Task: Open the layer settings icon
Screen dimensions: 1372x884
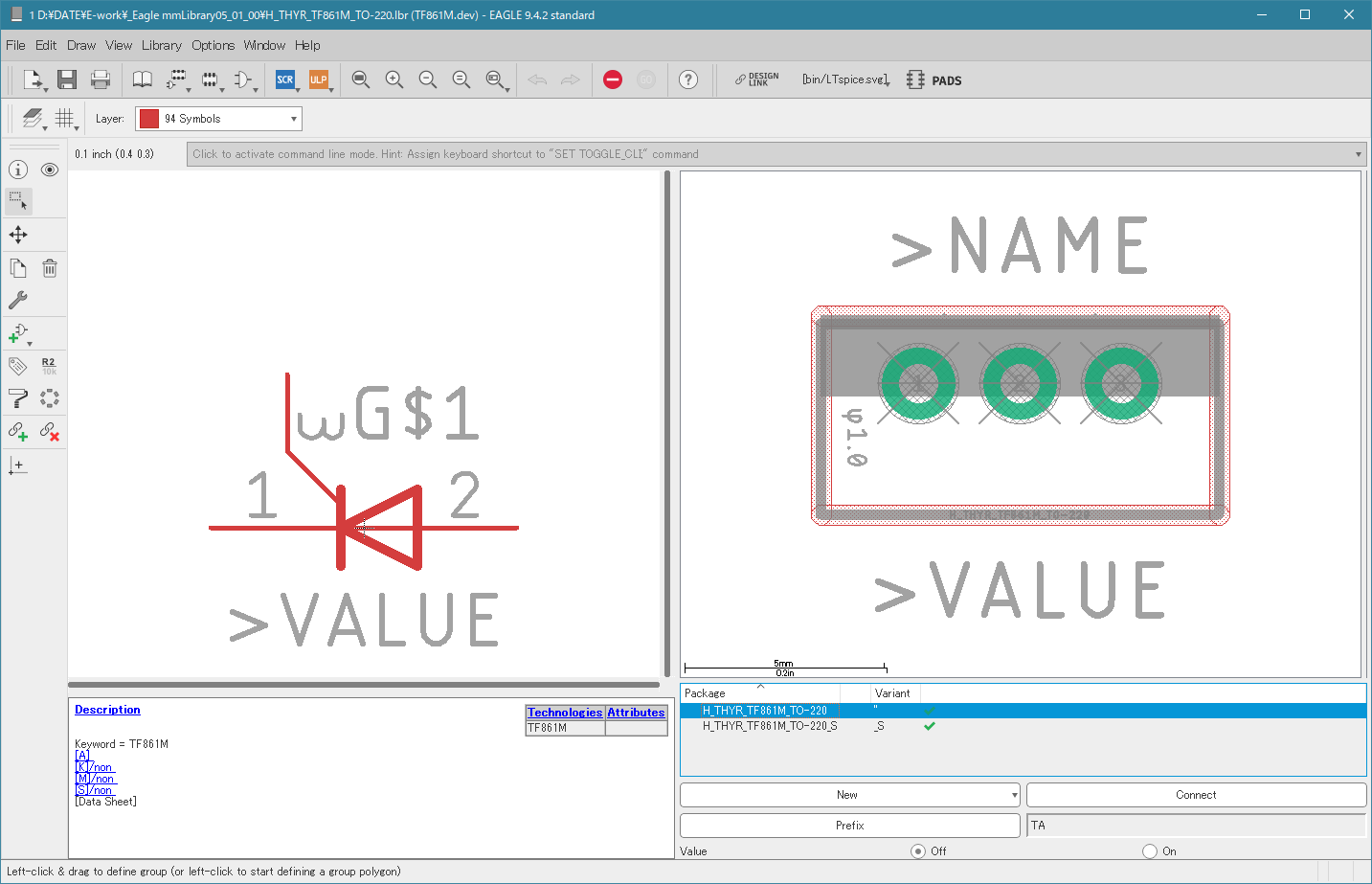Action: [x=33, y=119]
